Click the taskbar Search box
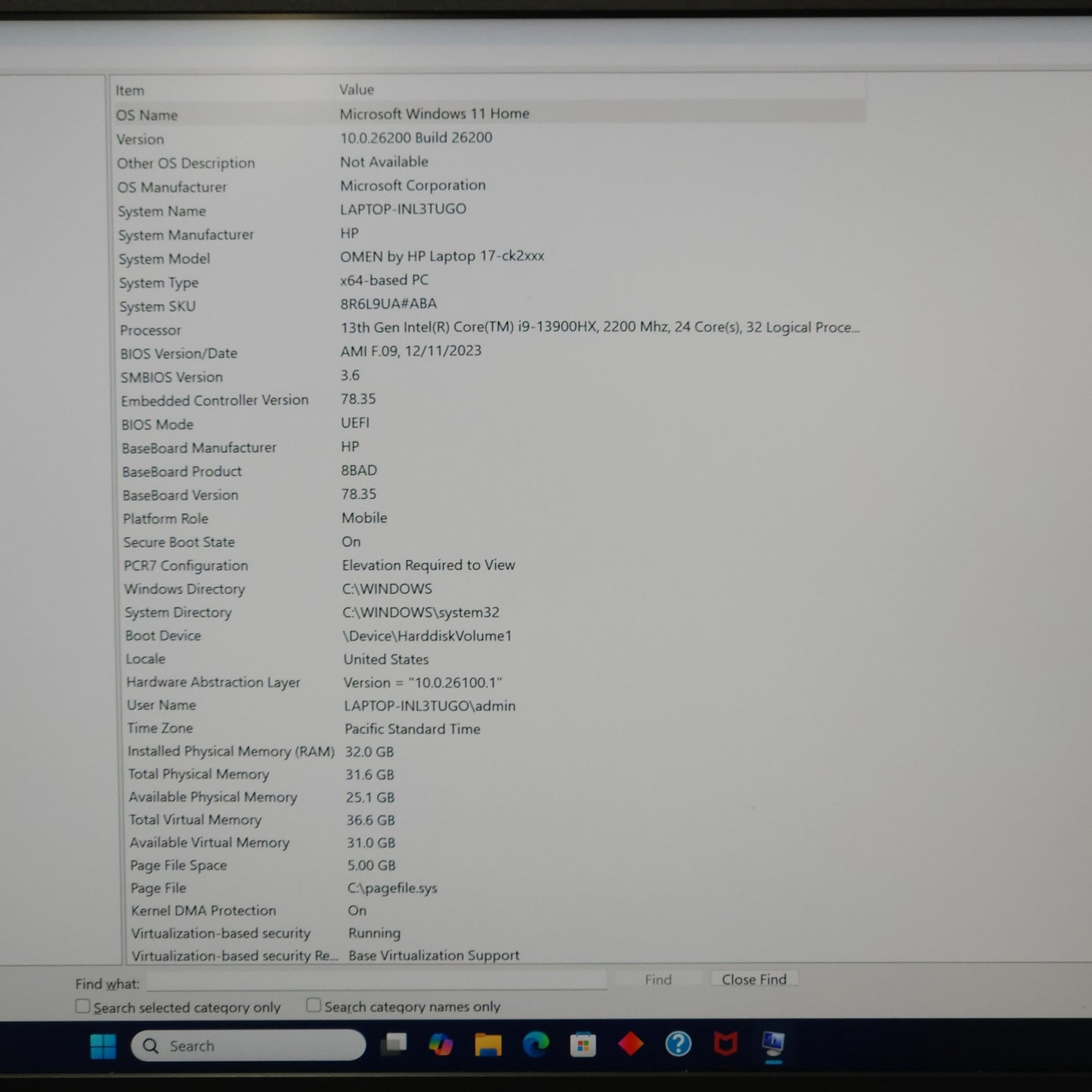Screen dimensions: 1092x1092 click(249, 1046)
